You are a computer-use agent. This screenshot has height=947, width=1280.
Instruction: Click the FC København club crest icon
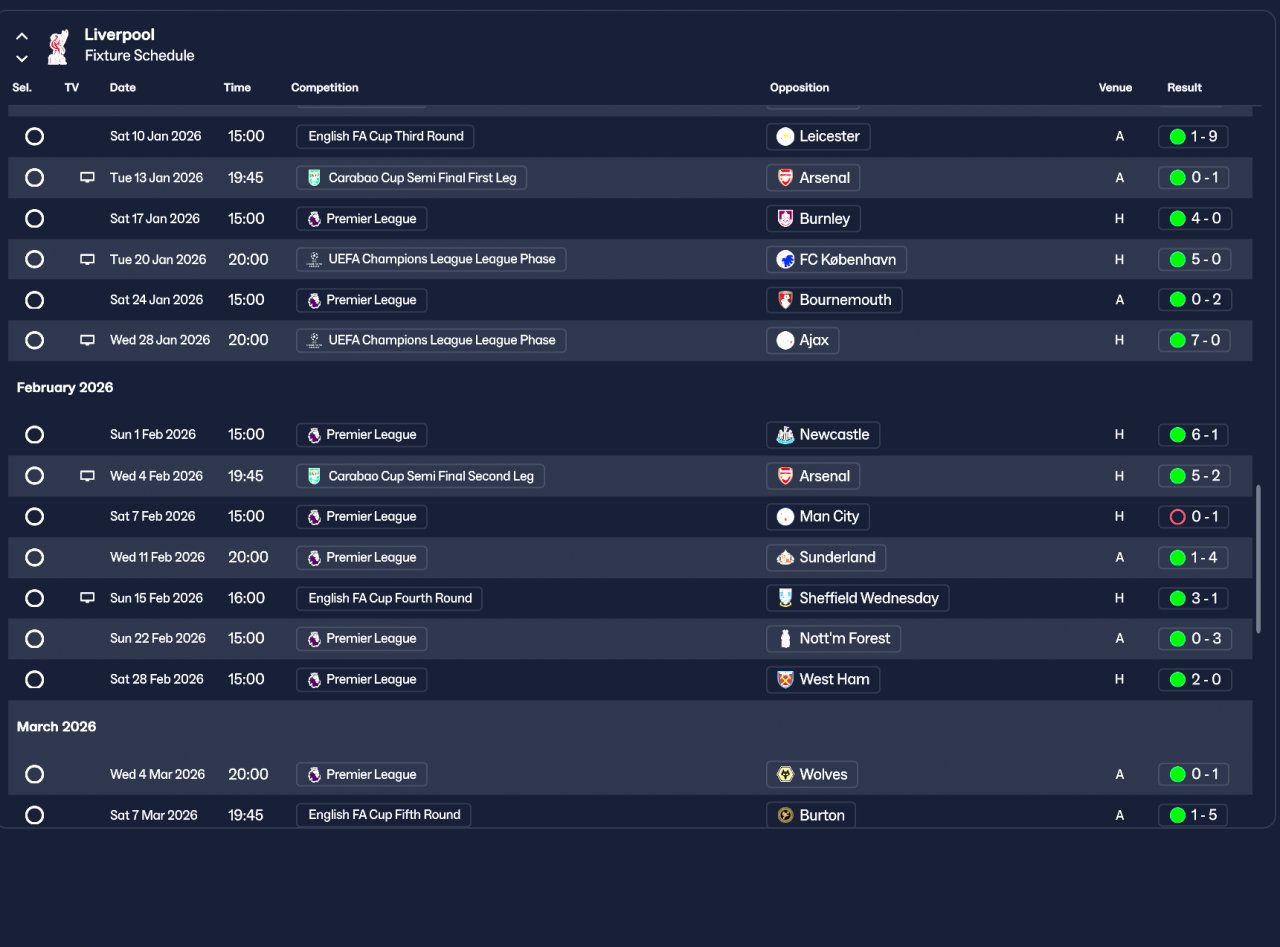786,260
